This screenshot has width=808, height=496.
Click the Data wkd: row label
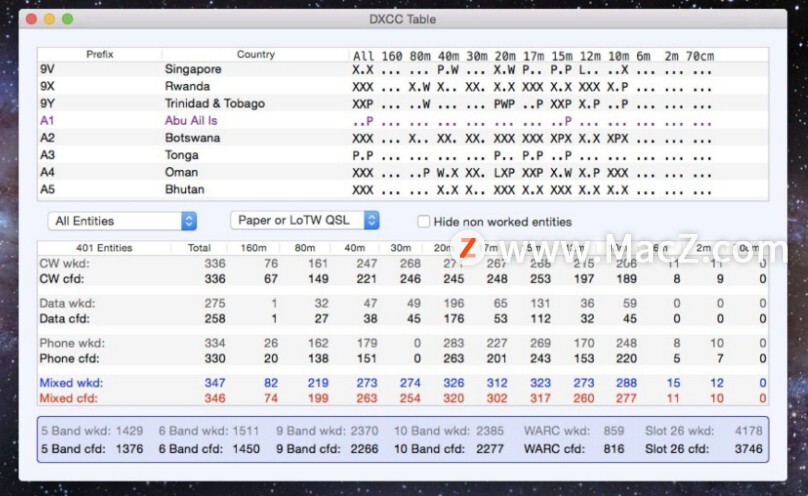(x=68, y=303)
